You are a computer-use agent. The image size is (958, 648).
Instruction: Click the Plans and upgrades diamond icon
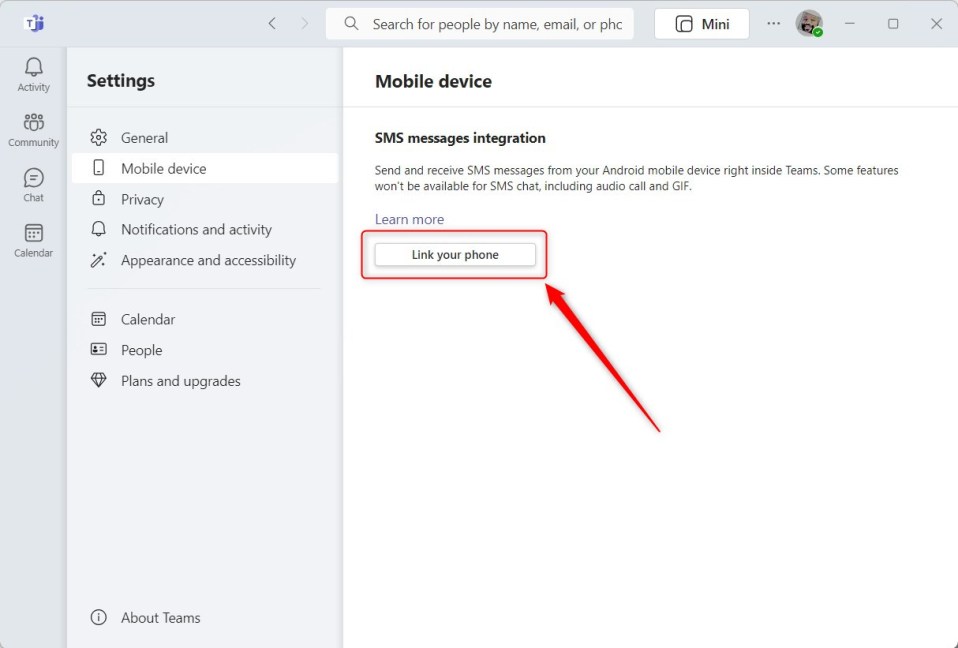98,380
